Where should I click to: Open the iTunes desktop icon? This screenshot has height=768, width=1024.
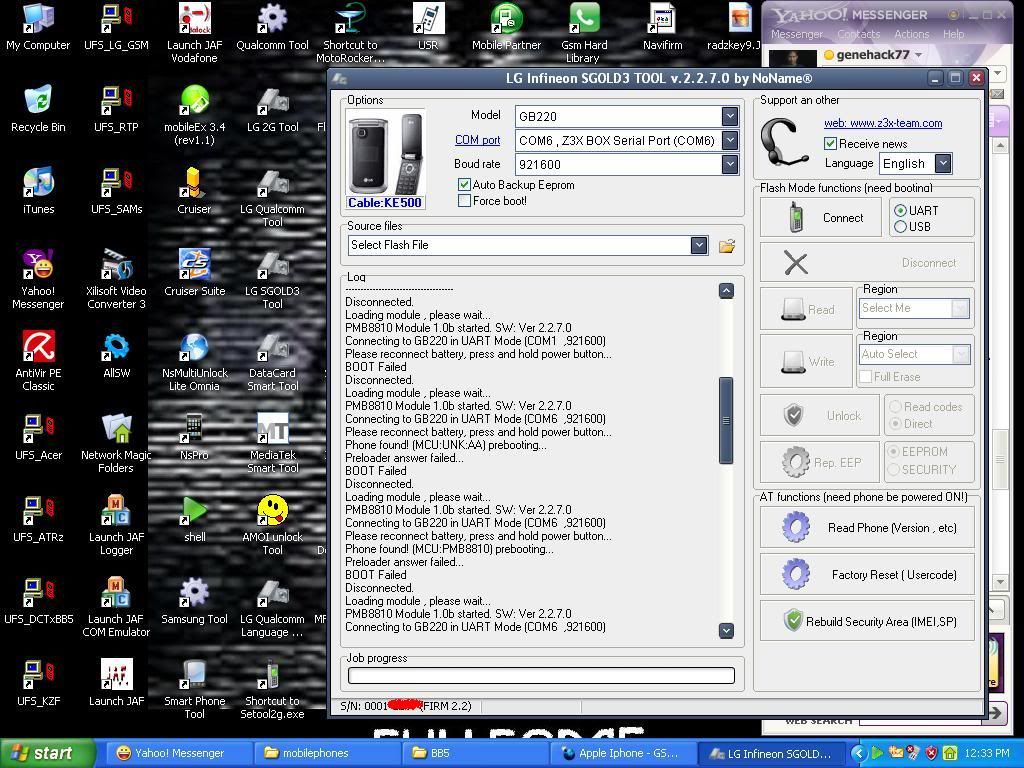coord(38,191)
